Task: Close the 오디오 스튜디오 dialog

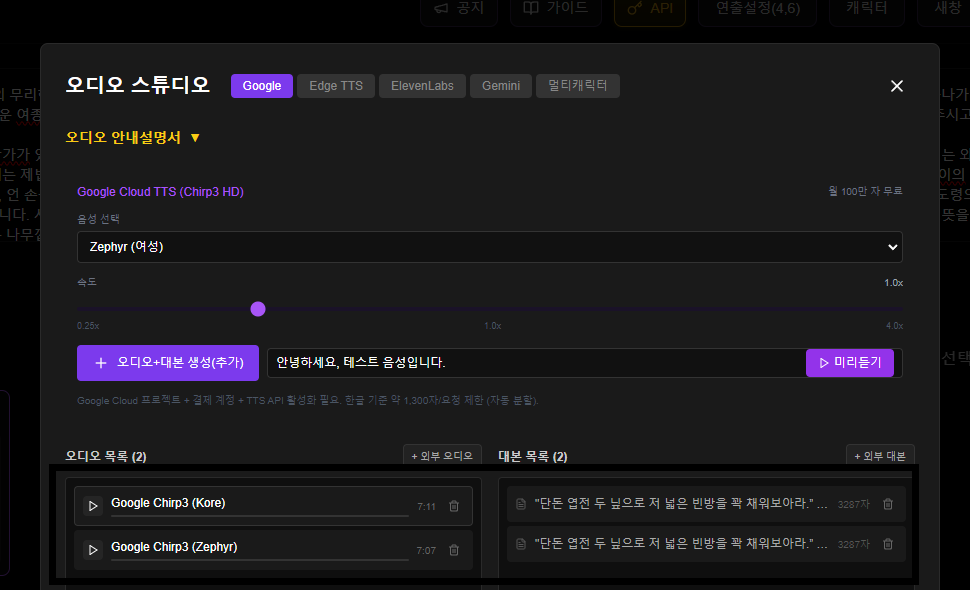Action: [897, 86]
